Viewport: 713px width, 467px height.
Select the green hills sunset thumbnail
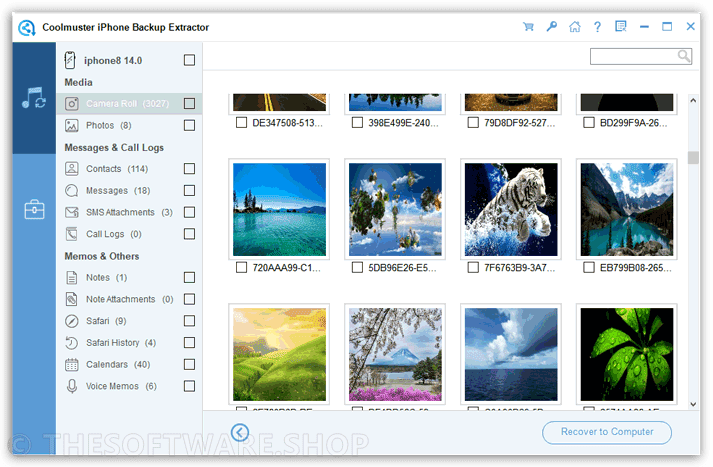279,354
